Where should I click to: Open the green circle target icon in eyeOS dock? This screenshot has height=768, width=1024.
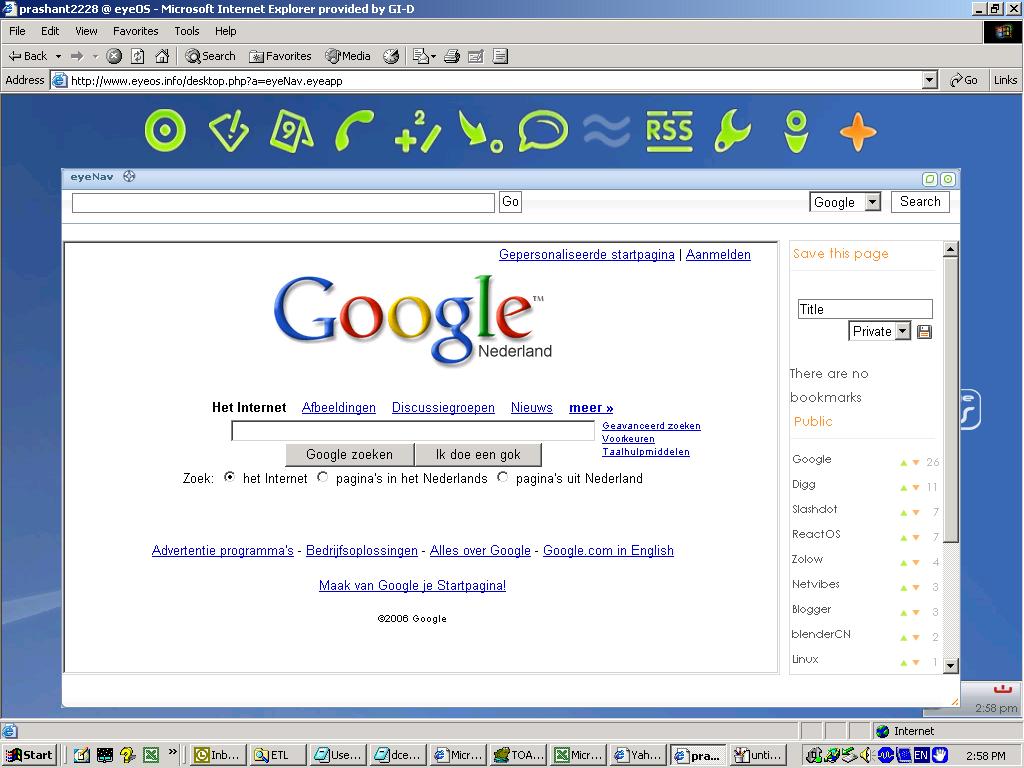point(165,131)
